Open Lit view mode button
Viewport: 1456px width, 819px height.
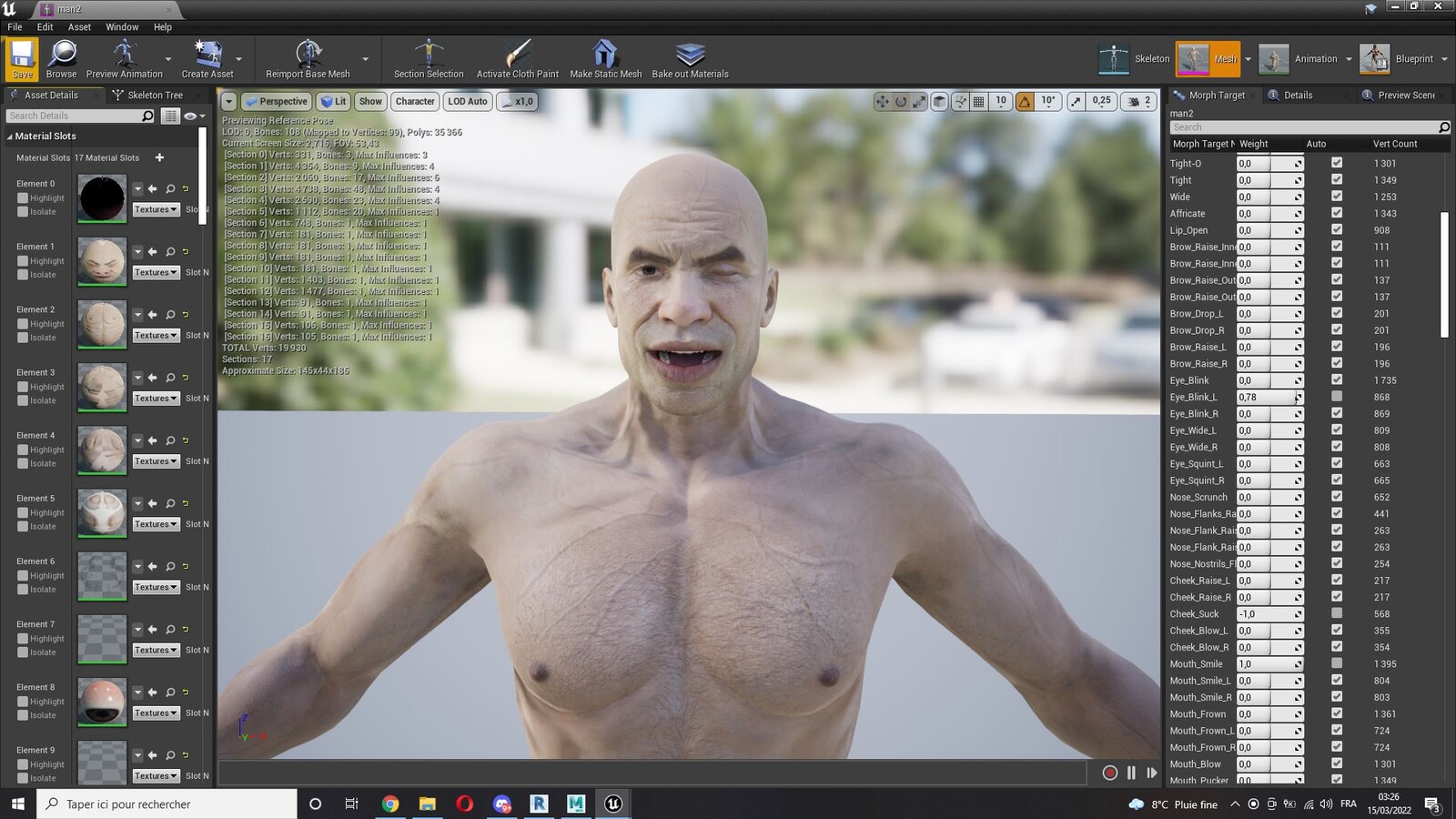point(333,101)
